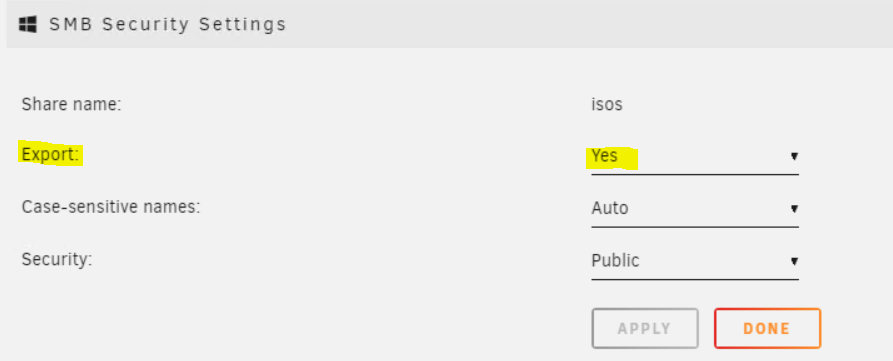Open the Case-sensitive names dropdown showing Auto
Image resolution: width=893 pixels, height=361 pixels.
[695, 209]
